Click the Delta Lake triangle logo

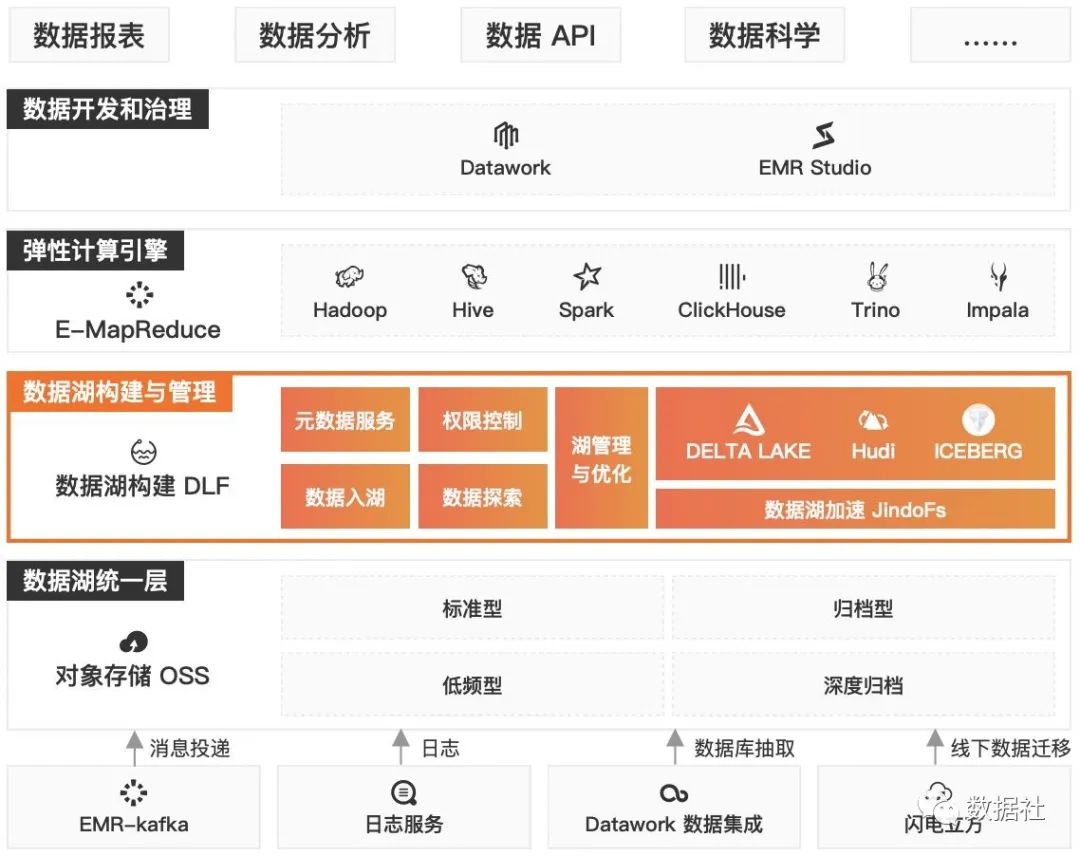[x=749, y=419]
